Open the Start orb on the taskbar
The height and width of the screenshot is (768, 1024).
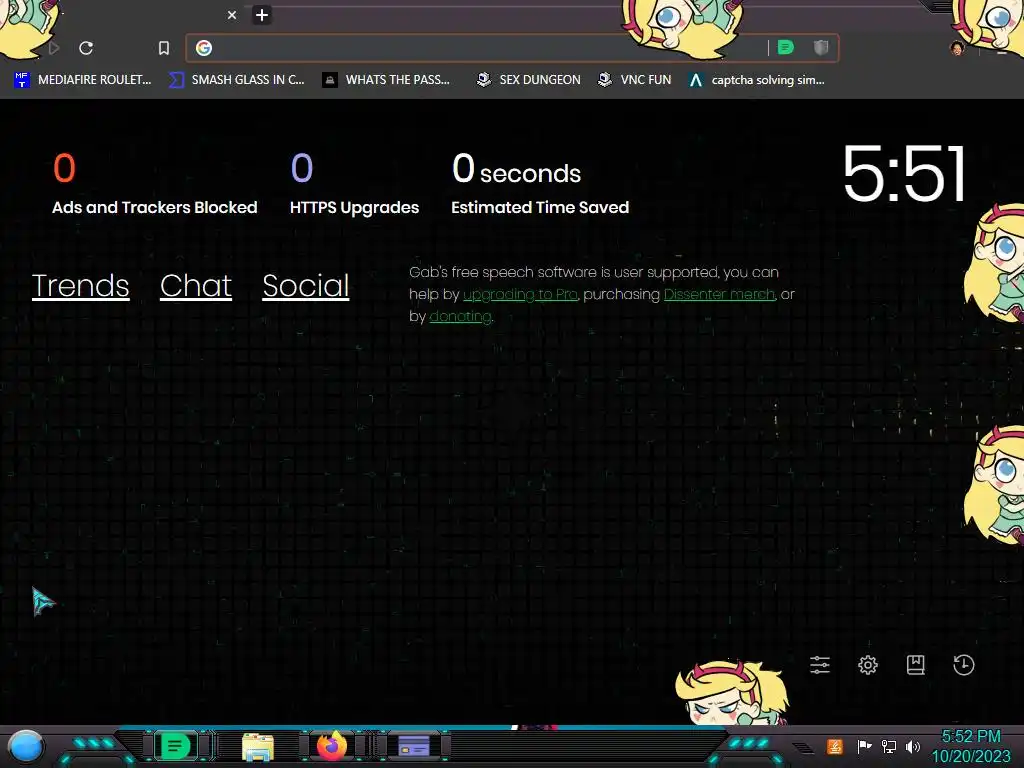point(26,747)
